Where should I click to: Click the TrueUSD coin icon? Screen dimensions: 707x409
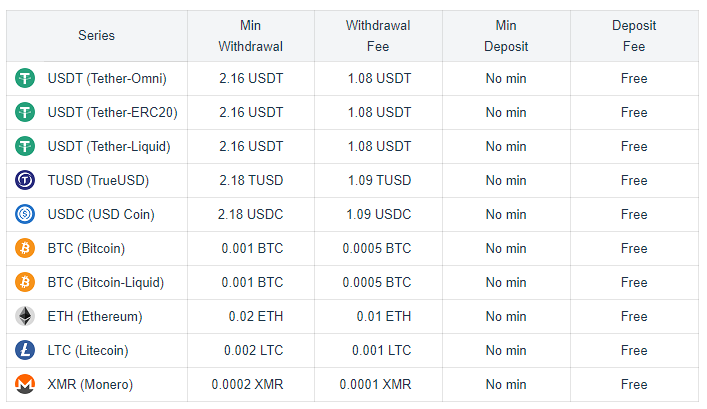25,180
